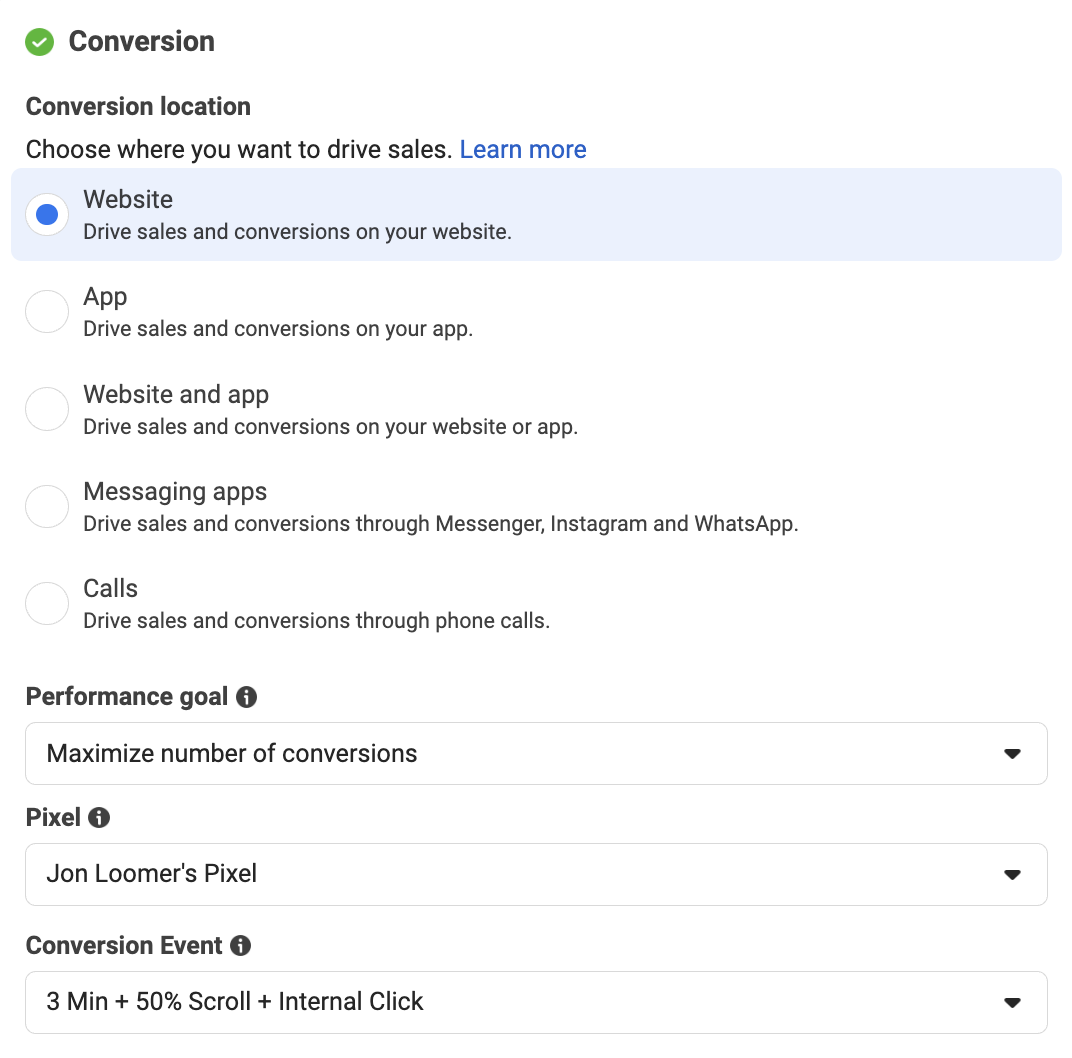Choose the Website and app radio button
The height and width of the screenshot is (1058, 1072).
pos(47,409)
